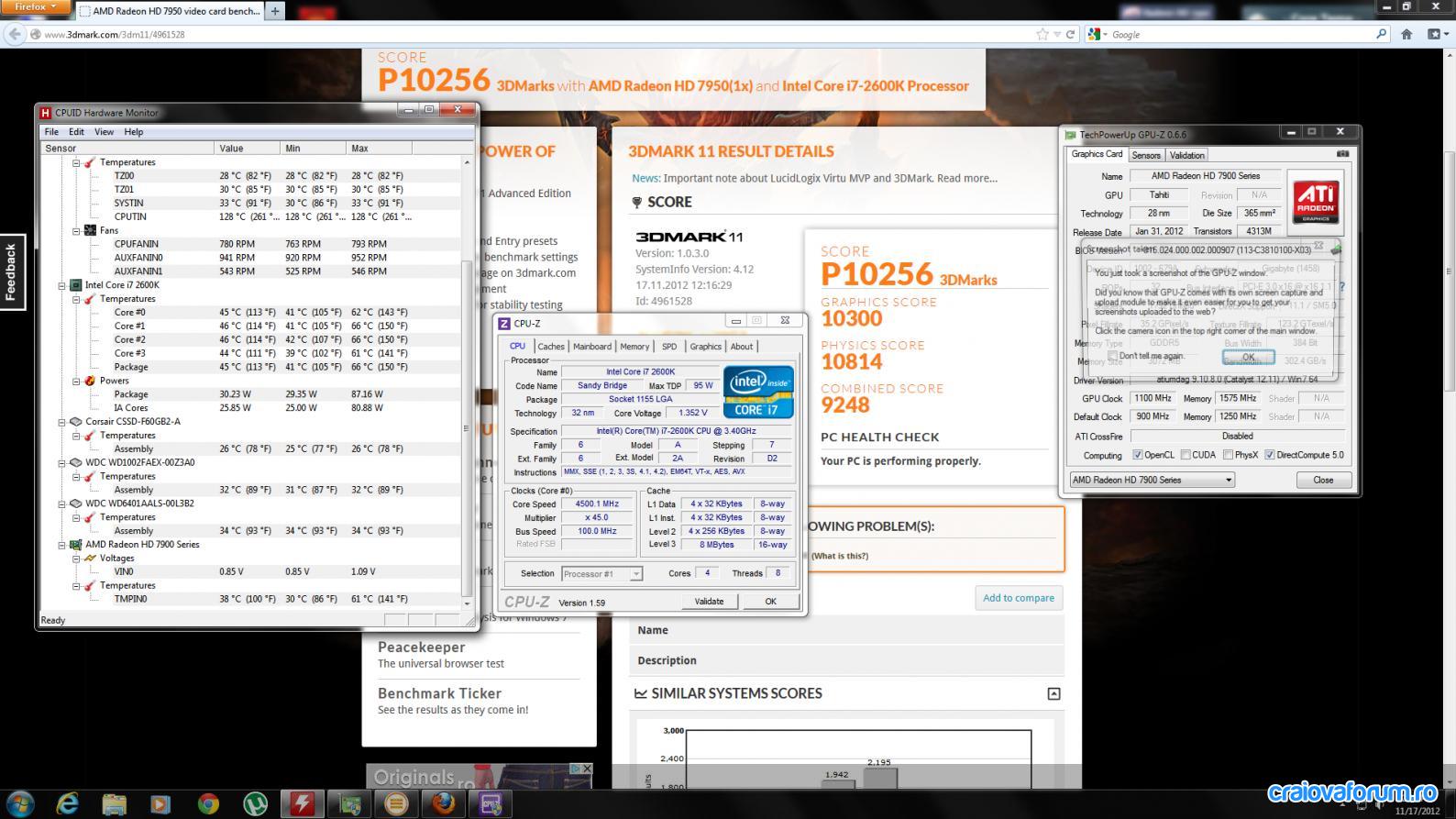Open the Help menu in Hardware Monitor
This screenshot has height=819, width=1456.
[134, 132]
